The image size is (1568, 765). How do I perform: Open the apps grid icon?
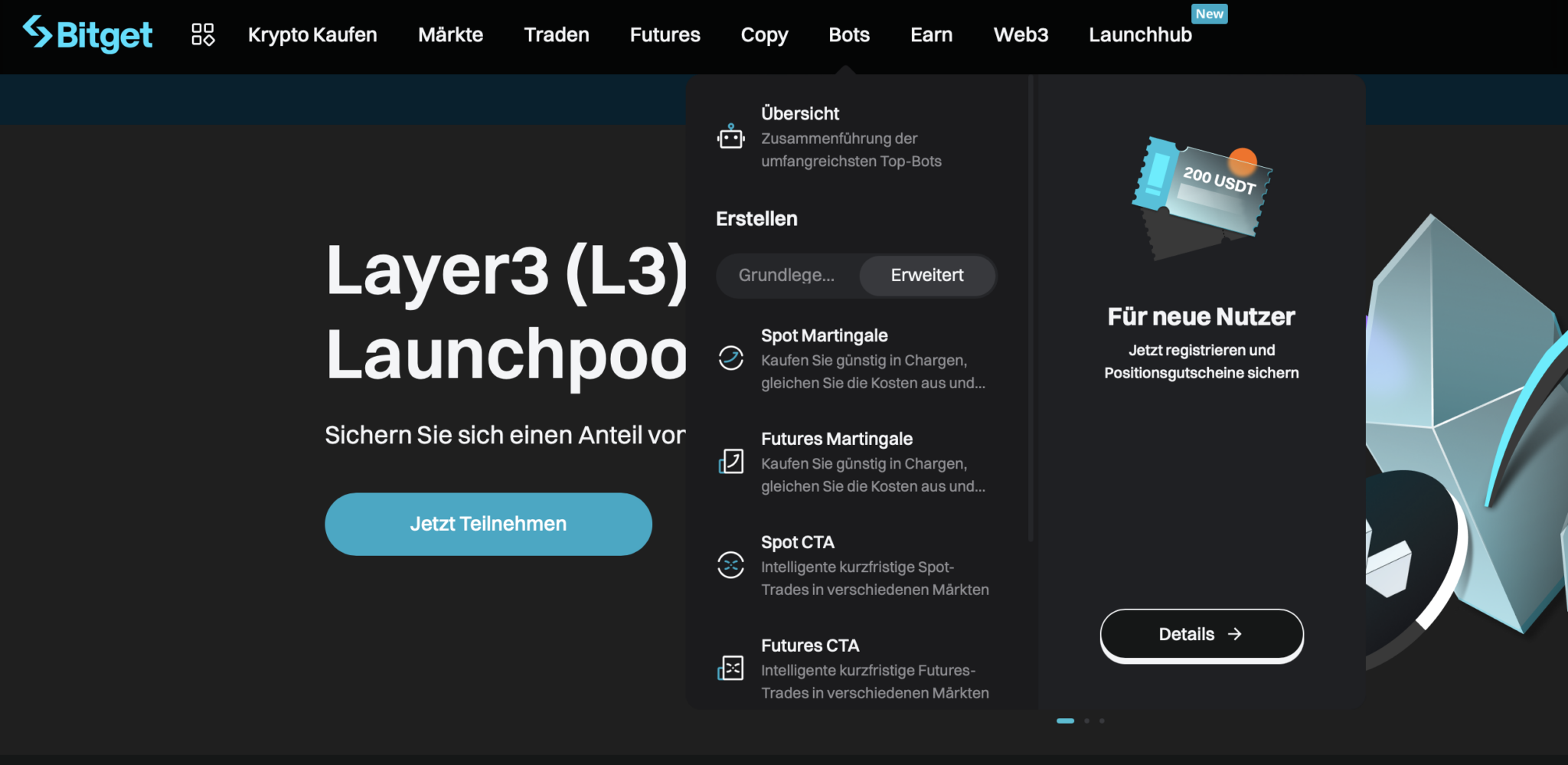coord(203,34)
